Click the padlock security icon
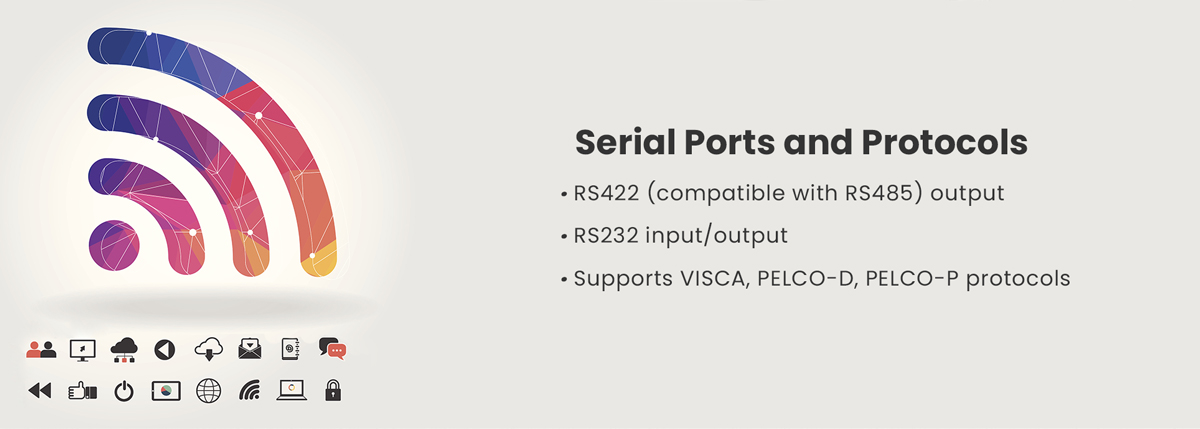1200x429 pixels. pos(333,391)
